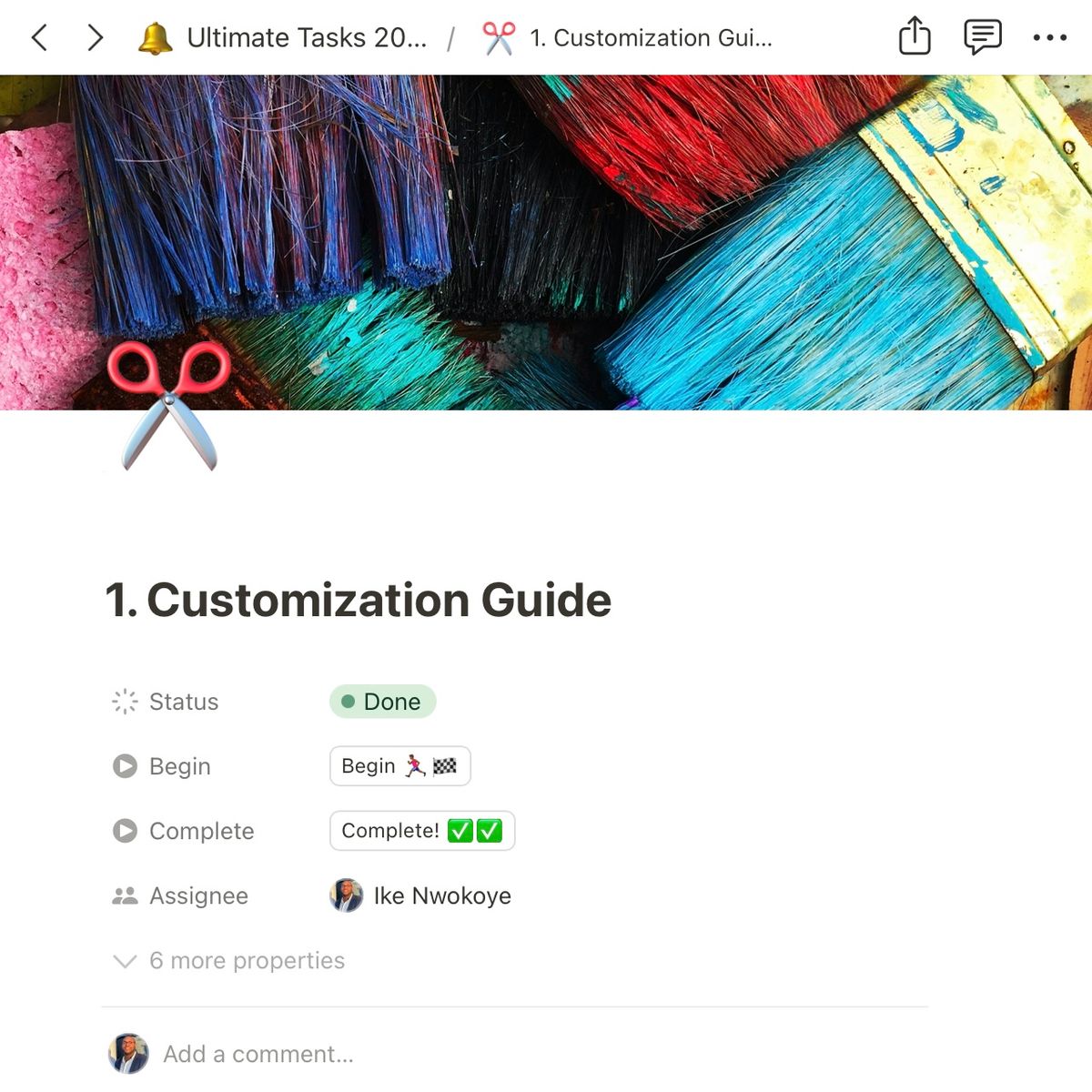This screenshot has width=1092, height=1092.
Task: Open the Ultimate Tasks breadcrumb page
Action: click(306, 38)
